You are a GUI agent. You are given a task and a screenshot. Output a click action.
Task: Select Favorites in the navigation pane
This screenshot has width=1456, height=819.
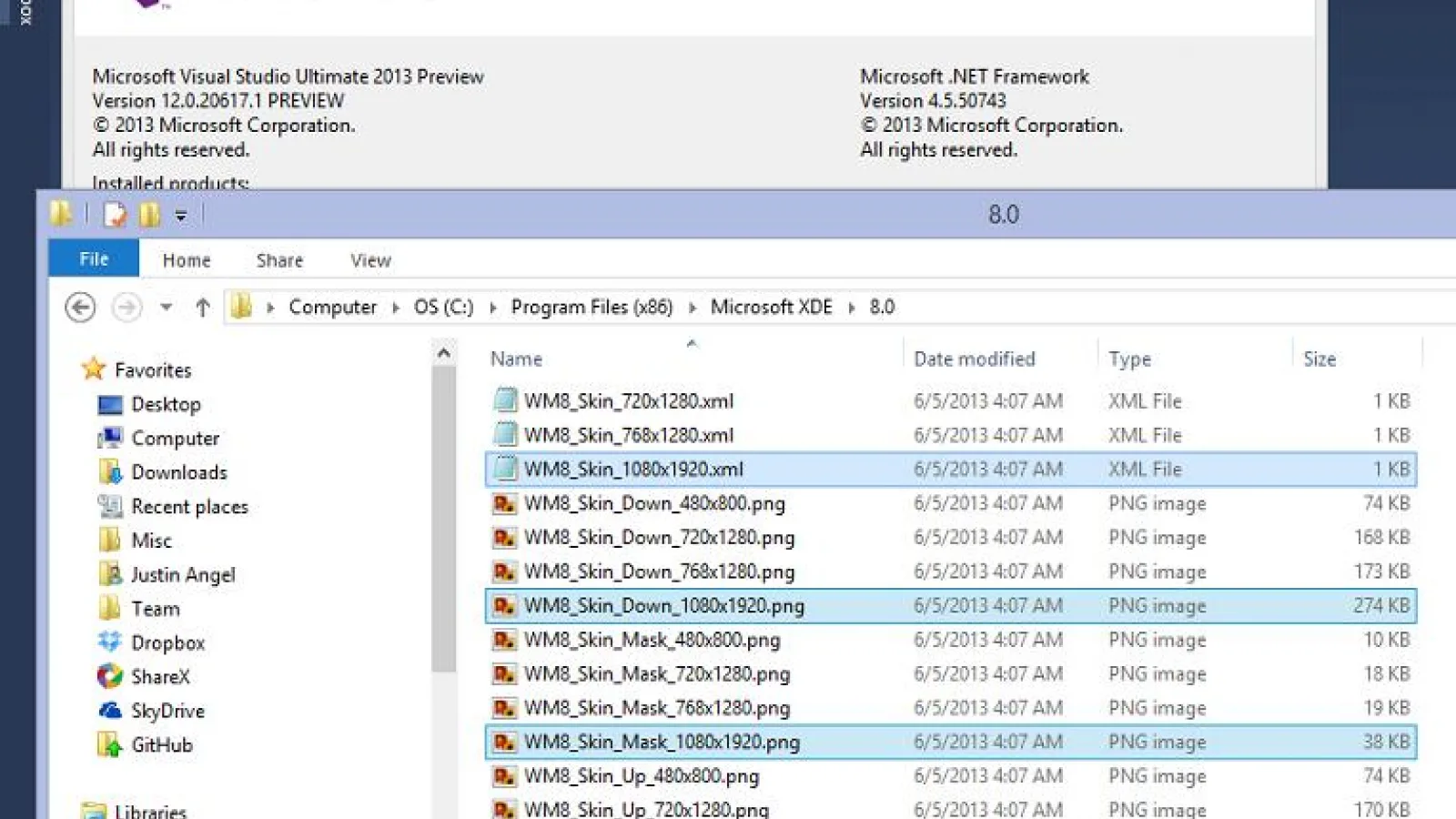[153, 370]
